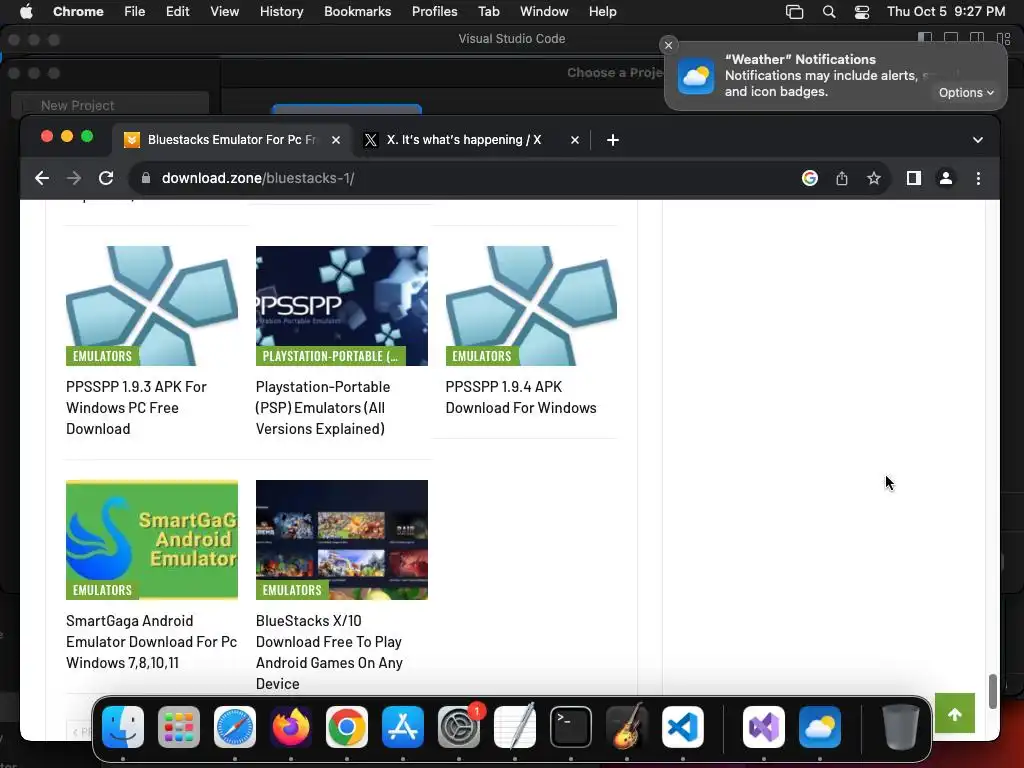Screen dimensions: 1024x768
Task: Open the File menu
Action: (135, 12)
